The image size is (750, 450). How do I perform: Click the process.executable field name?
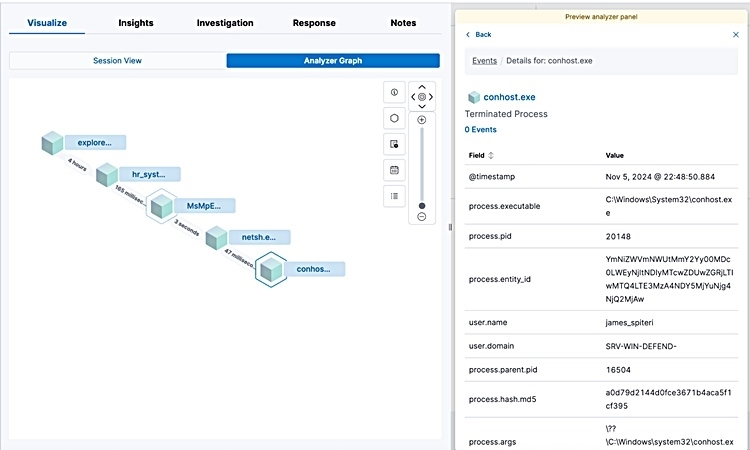click(x=505, y=206)
